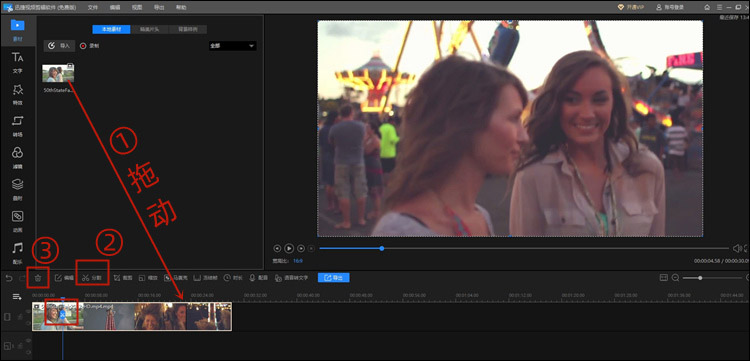Open the 素材 media panel in sidebar

(18, 30)
